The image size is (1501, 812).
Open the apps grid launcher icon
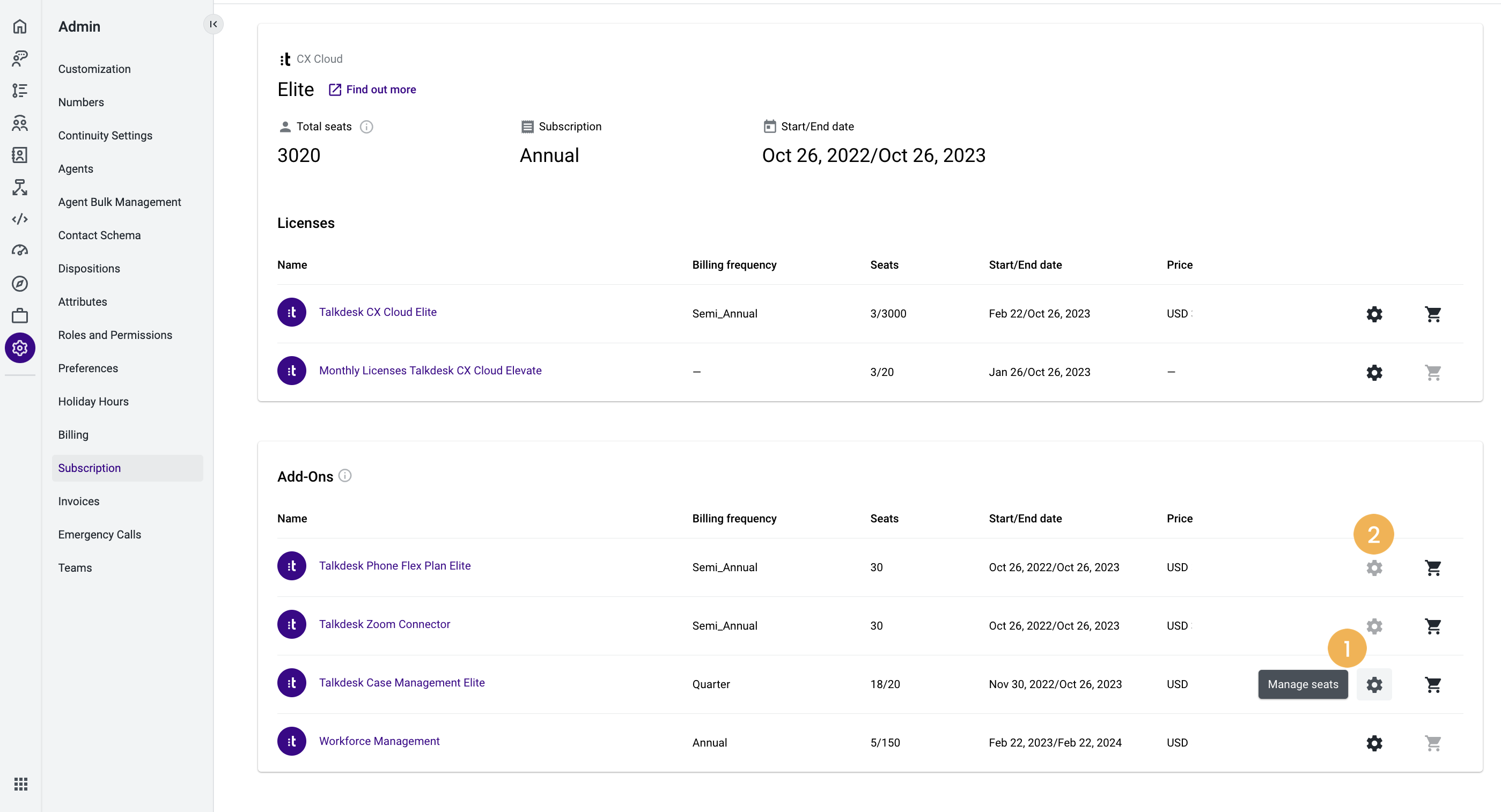20,784
